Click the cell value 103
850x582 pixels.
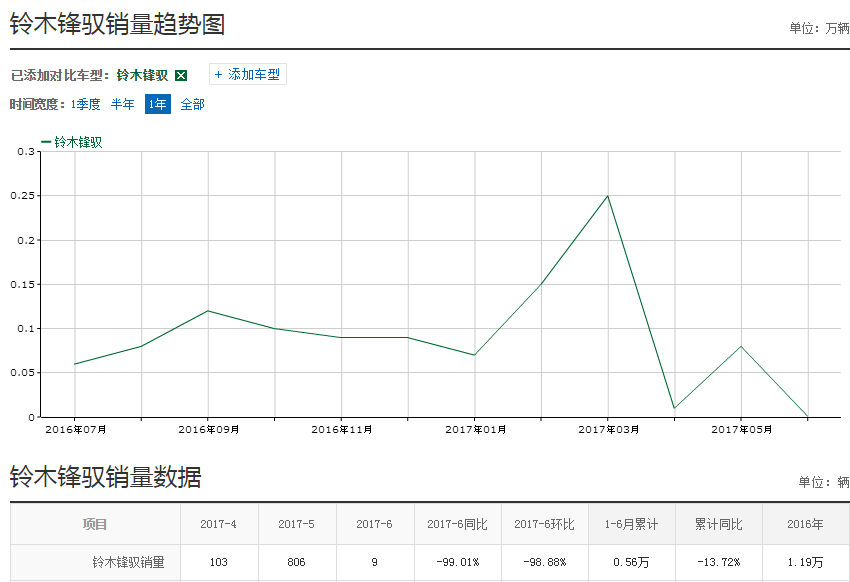point(218,562)
